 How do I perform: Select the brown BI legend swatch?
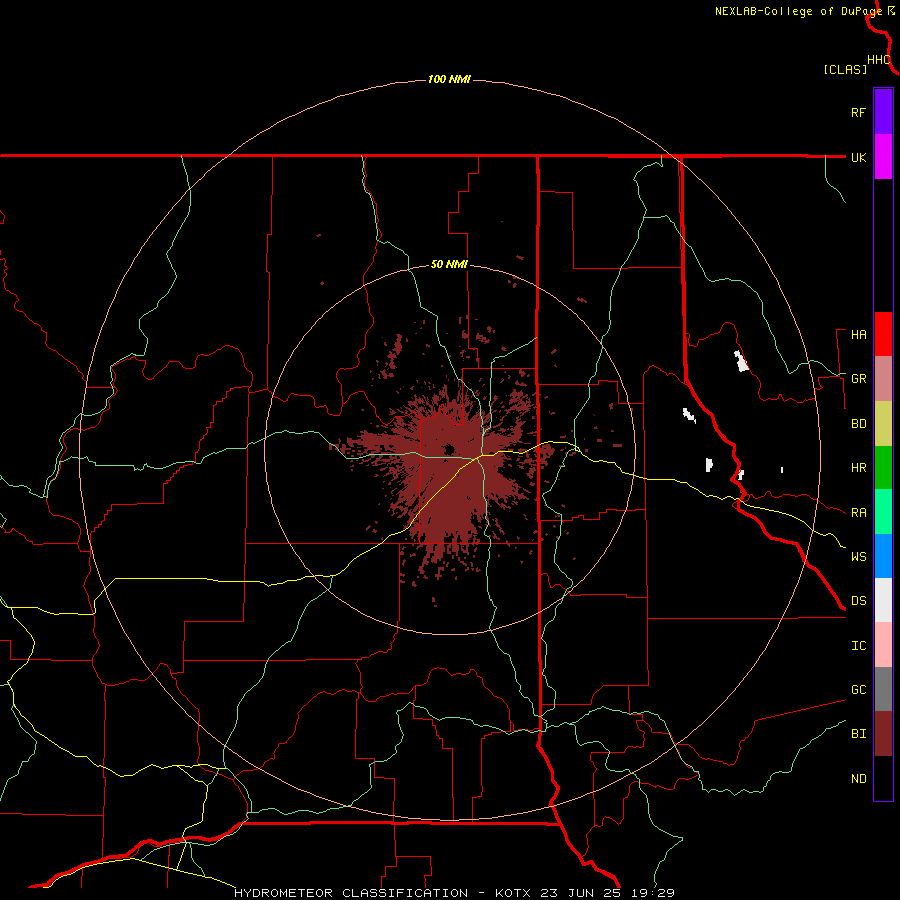[883, 734]
